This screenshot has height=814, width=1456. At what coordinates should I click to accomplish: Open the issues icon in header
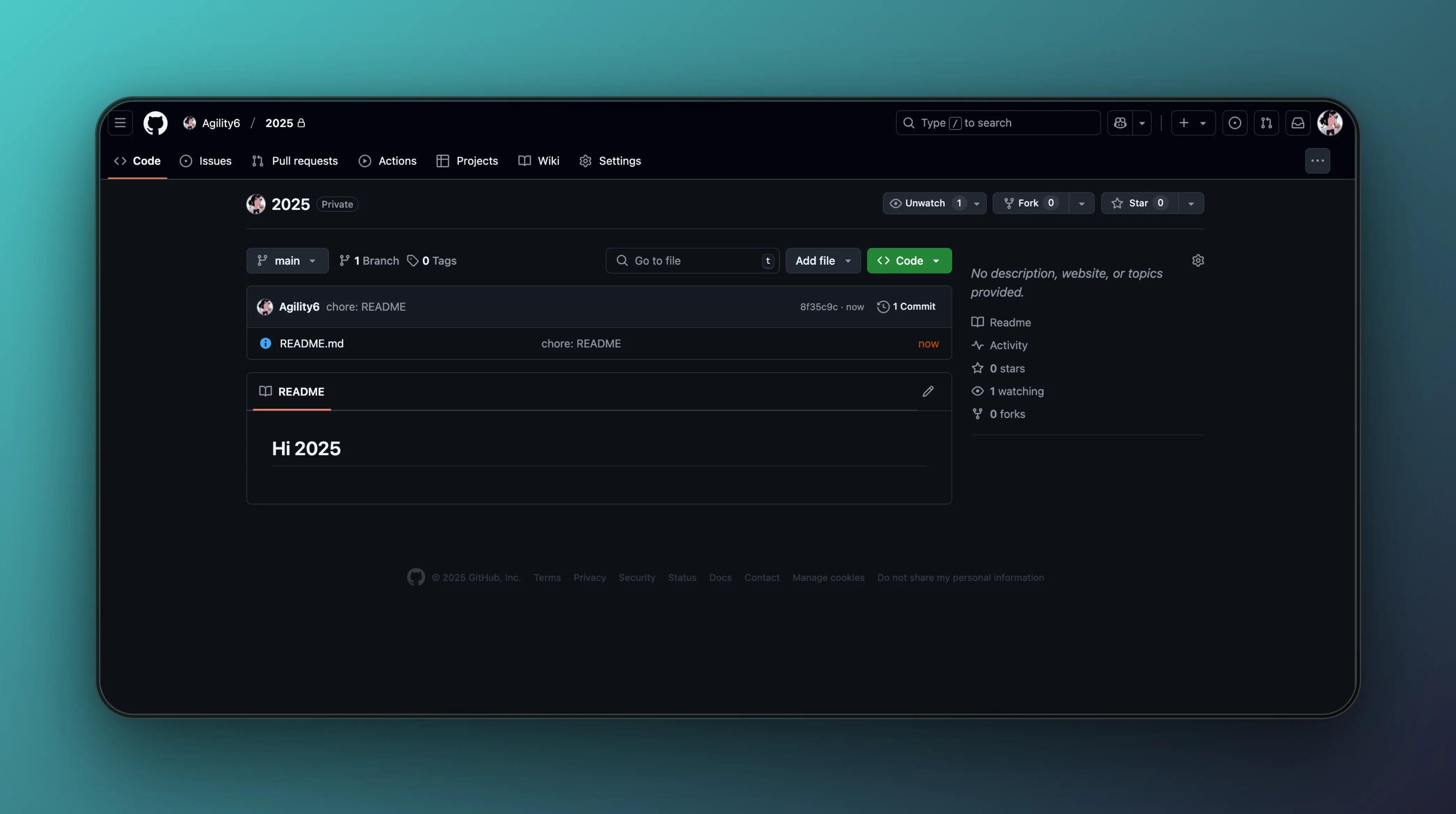(1235, 123)
